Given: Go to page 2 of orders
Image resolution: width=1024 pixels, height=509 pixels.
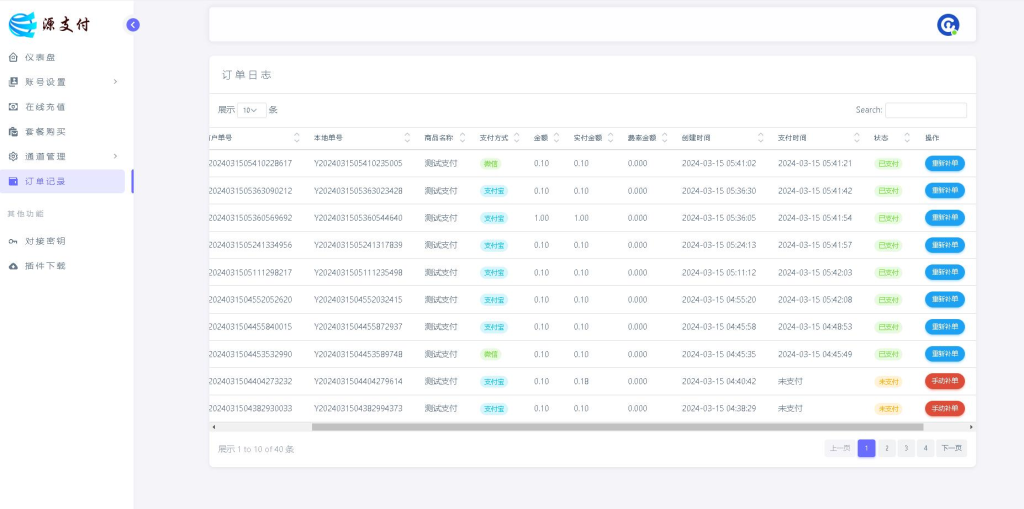Looking at the screenshot, I should pyautogui.click(x=886, y=448).
